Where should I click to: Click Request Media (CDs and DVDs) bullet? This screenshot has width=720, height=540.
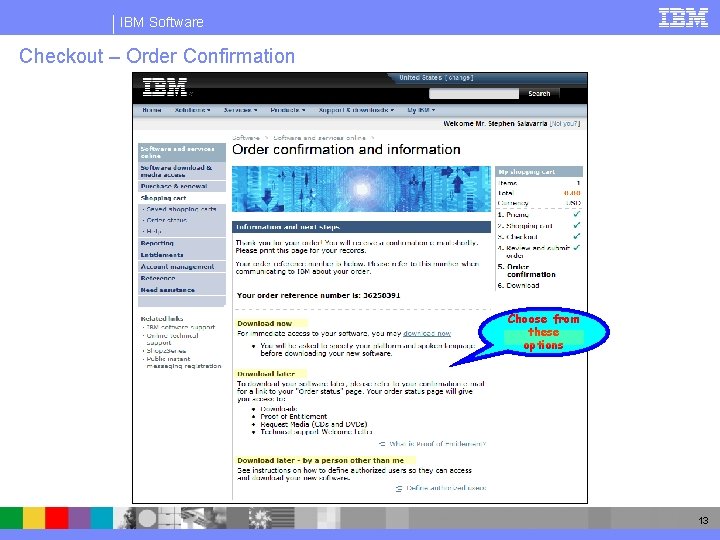(x=314, y=424)
